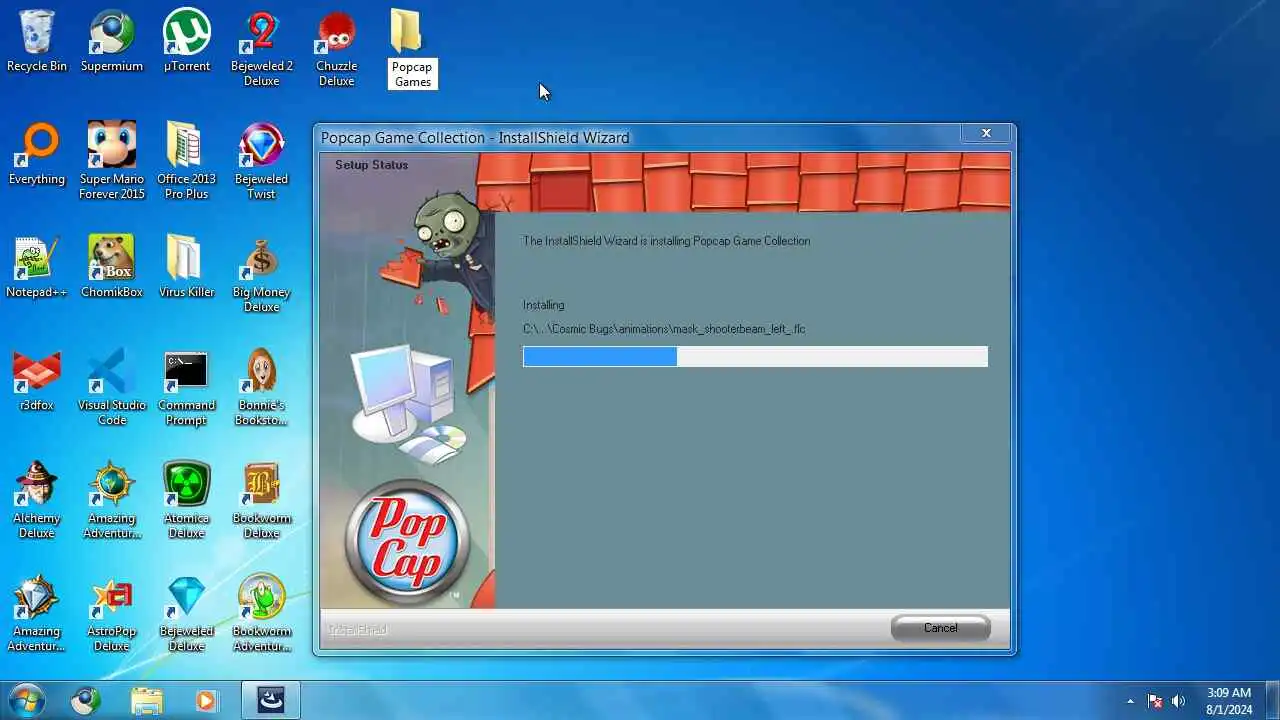This screenshot has width=1280, height=720.
Task: Select the r3dfox browser icon
Action: click(37, 380)
